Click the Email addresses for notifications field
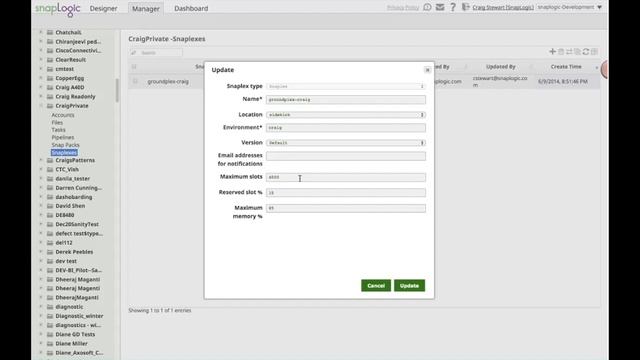The image size is (640, 360). (x=346, y=156)
